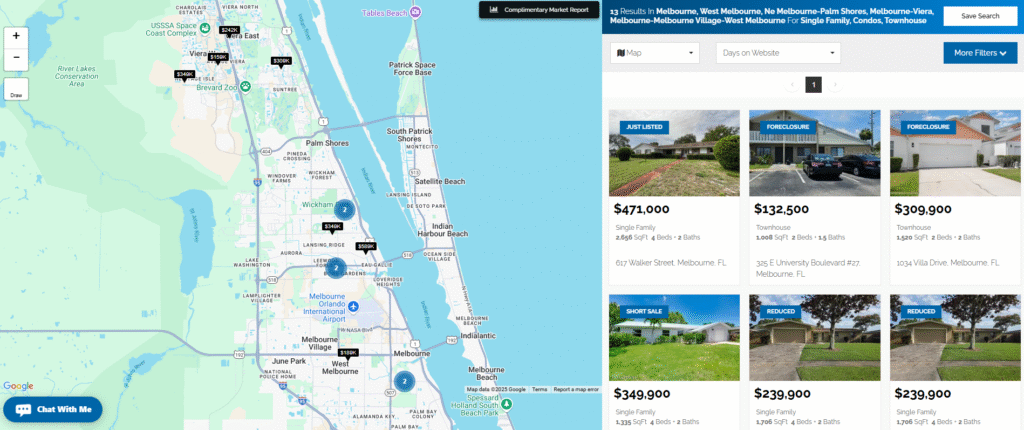Click the $349K marker above Lansing Ridge
The image size is (1024, 430).
(332, 227)
